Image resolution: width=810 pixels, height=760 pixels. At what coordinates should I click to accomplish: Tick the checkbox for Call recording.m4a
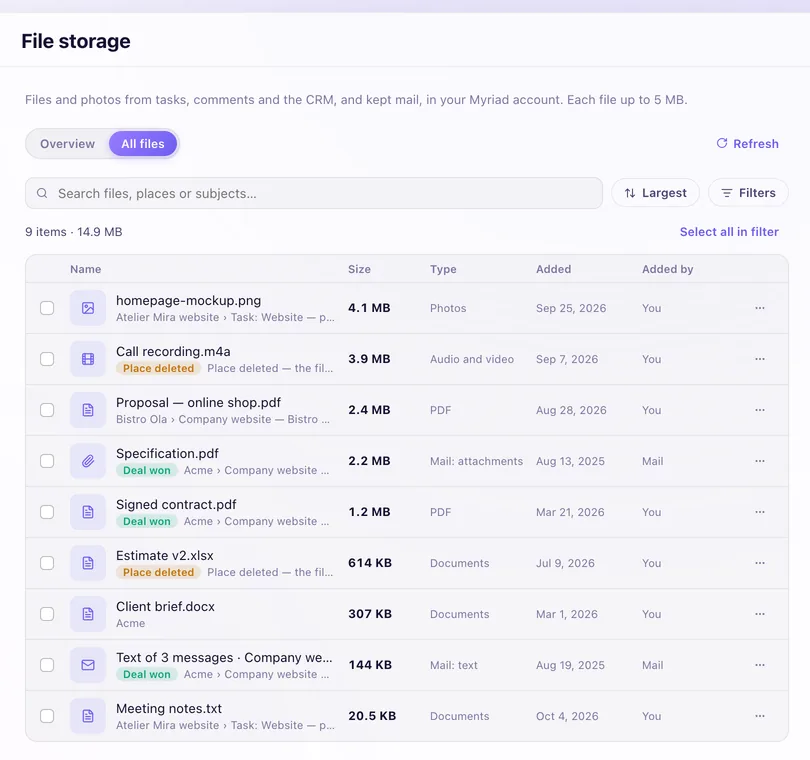pyautogui.click(x=47, y=359)
